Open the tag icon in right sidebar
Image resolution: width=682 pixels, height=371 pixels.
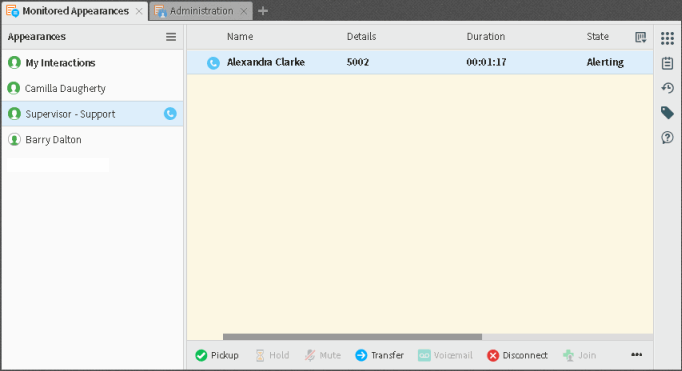pos(667,113)
